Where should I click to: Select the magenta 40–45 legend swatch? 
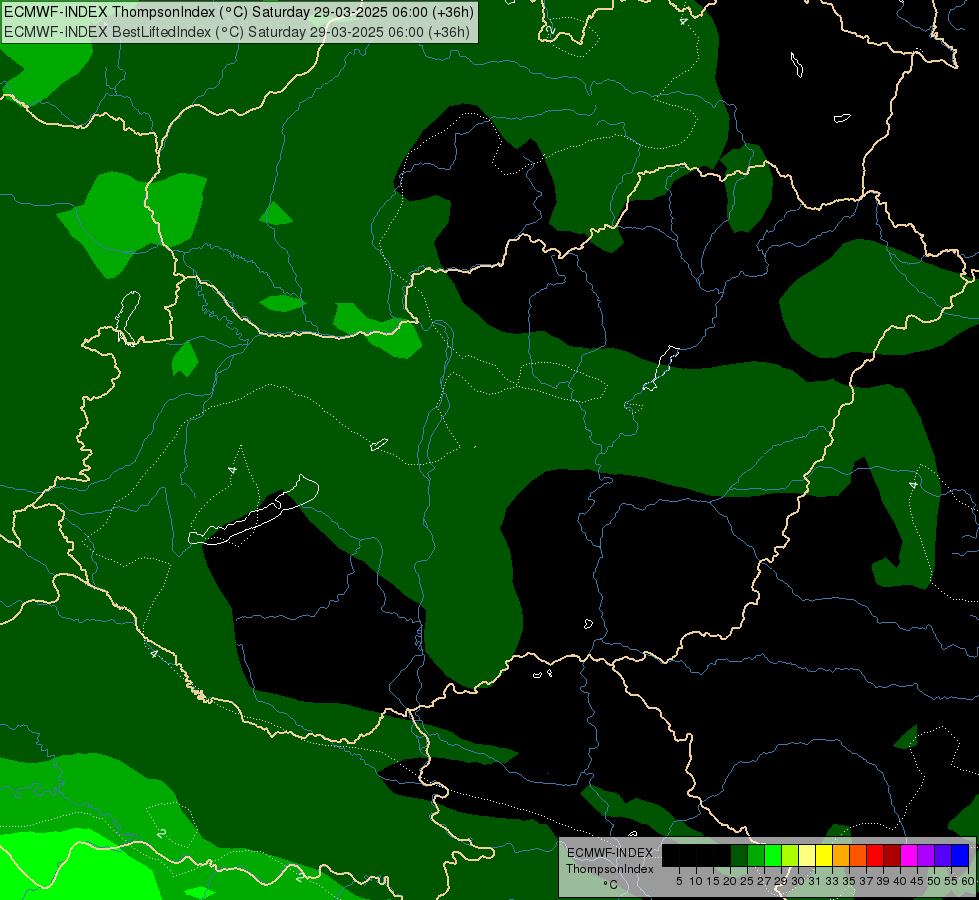[x=909, y=855]
